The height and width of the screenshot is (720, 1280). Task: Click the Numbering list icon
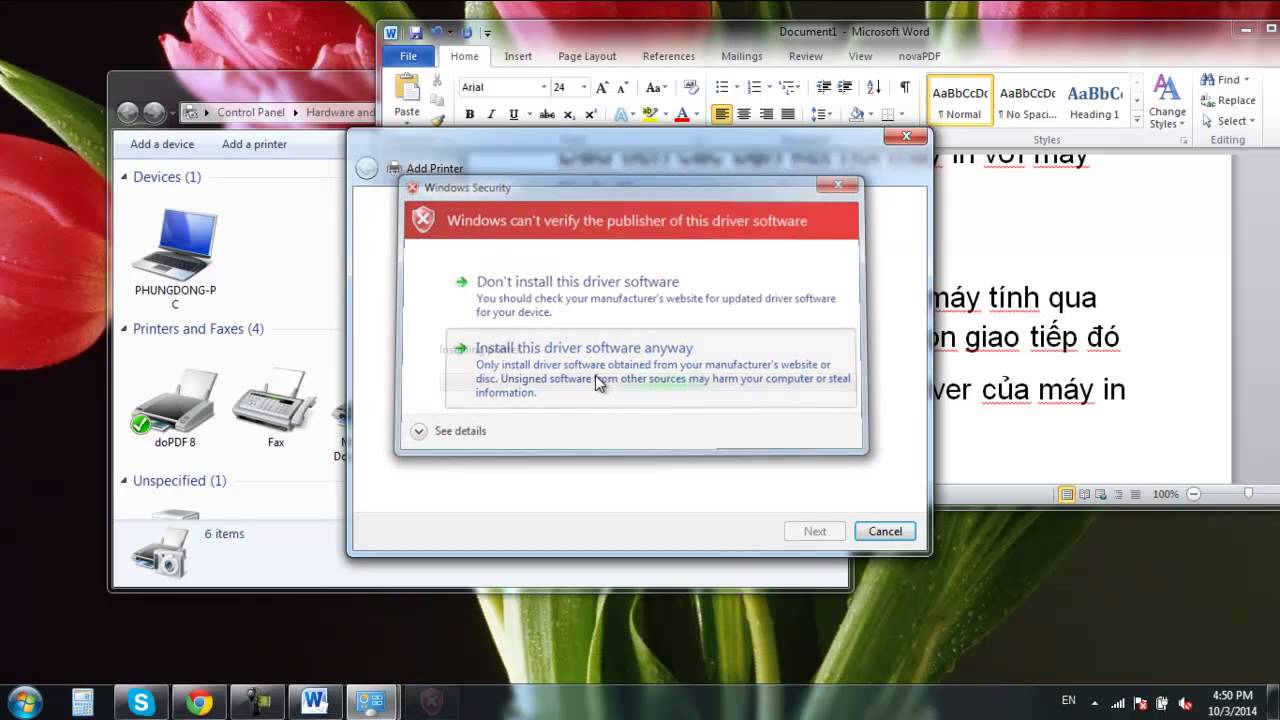[755, 87]
